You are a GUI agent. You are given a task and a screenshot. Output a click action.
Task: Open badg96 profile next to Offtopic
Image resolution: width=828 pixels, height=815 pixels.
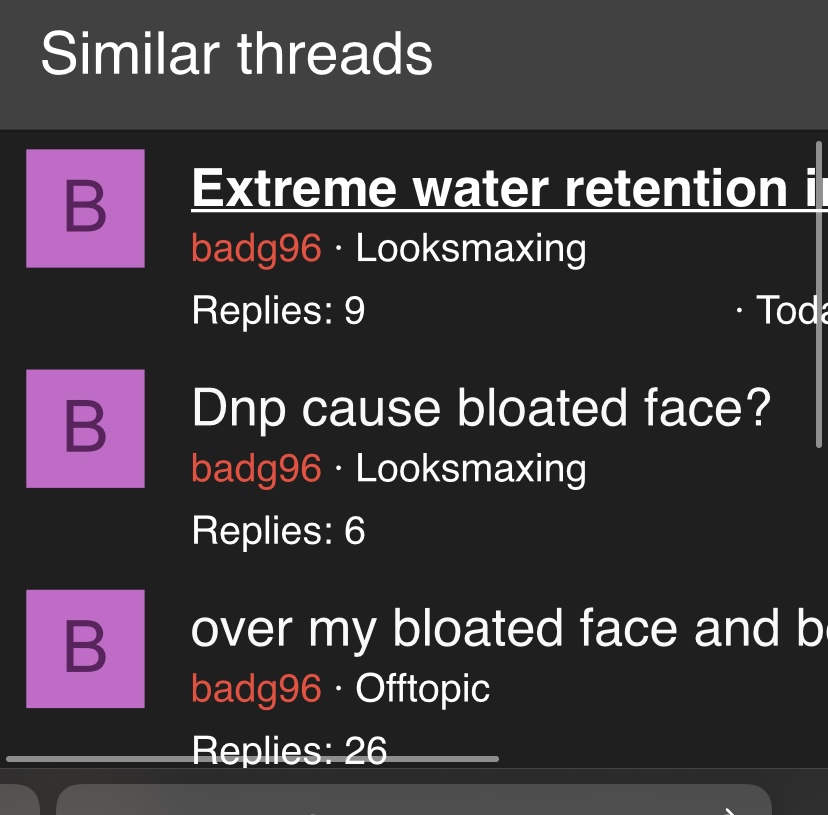[x=256, y=689]
